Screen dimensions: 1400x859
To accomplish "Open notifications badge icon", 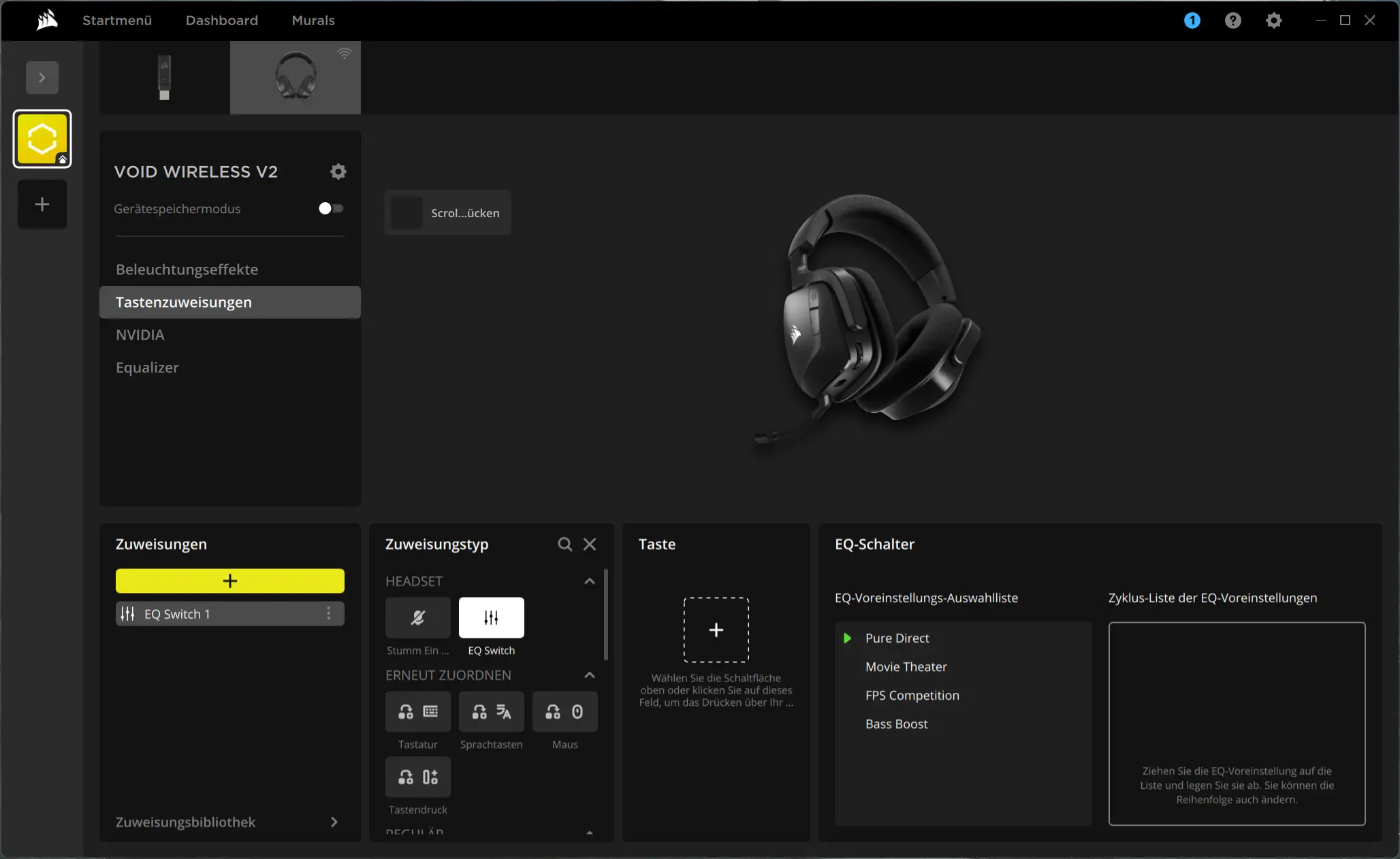I will pyautogui.click(x=1192, y=20).
